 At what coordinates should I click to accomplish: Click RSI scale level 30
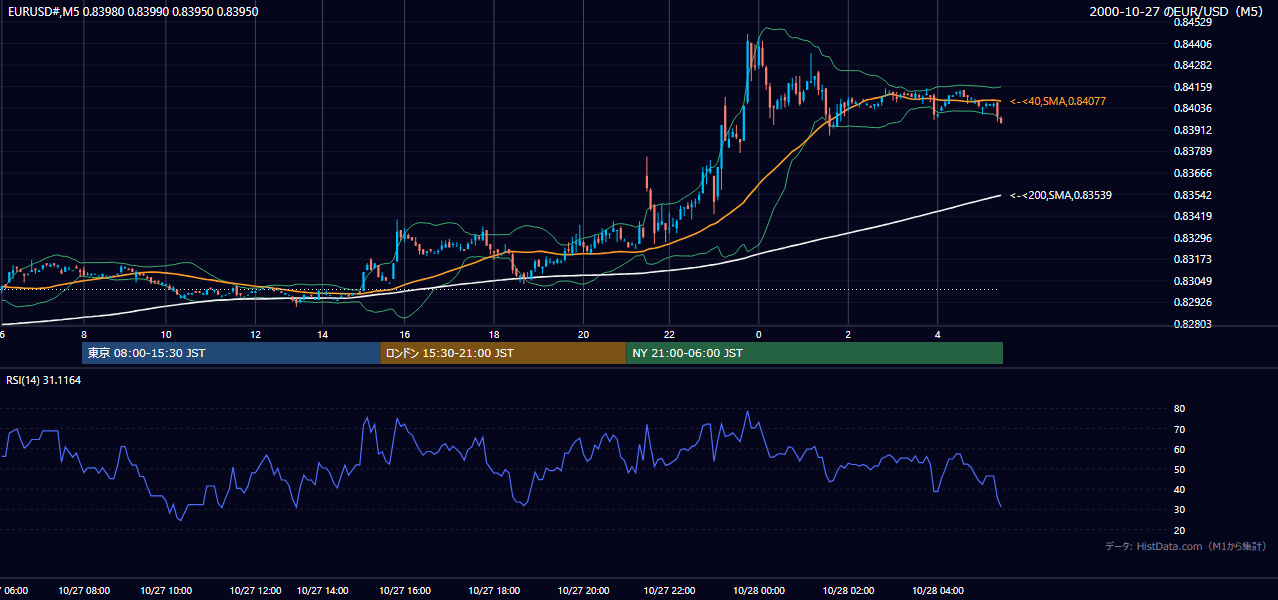[x=1179, y=510]
